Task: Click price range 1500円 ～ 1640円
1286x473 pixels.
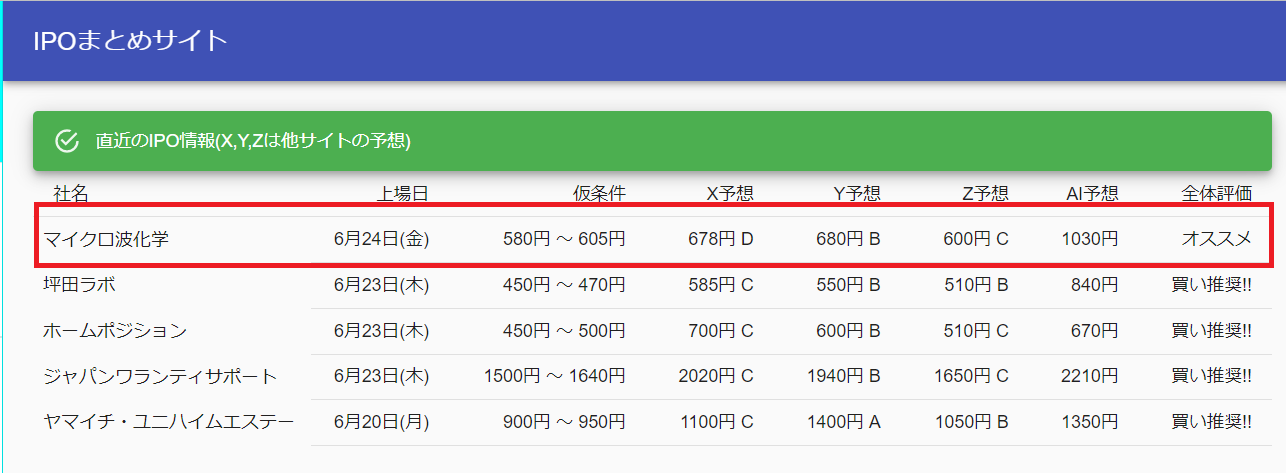Action: [x=555, y=376]
